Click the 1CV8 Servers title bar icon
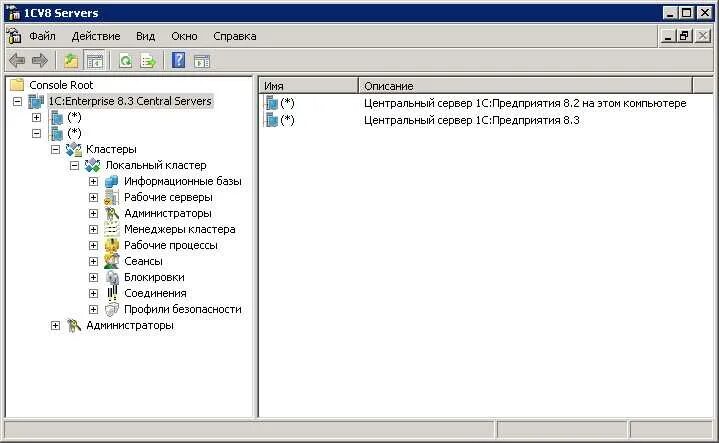This screenshot has width=719, height=443. (14, 13)
